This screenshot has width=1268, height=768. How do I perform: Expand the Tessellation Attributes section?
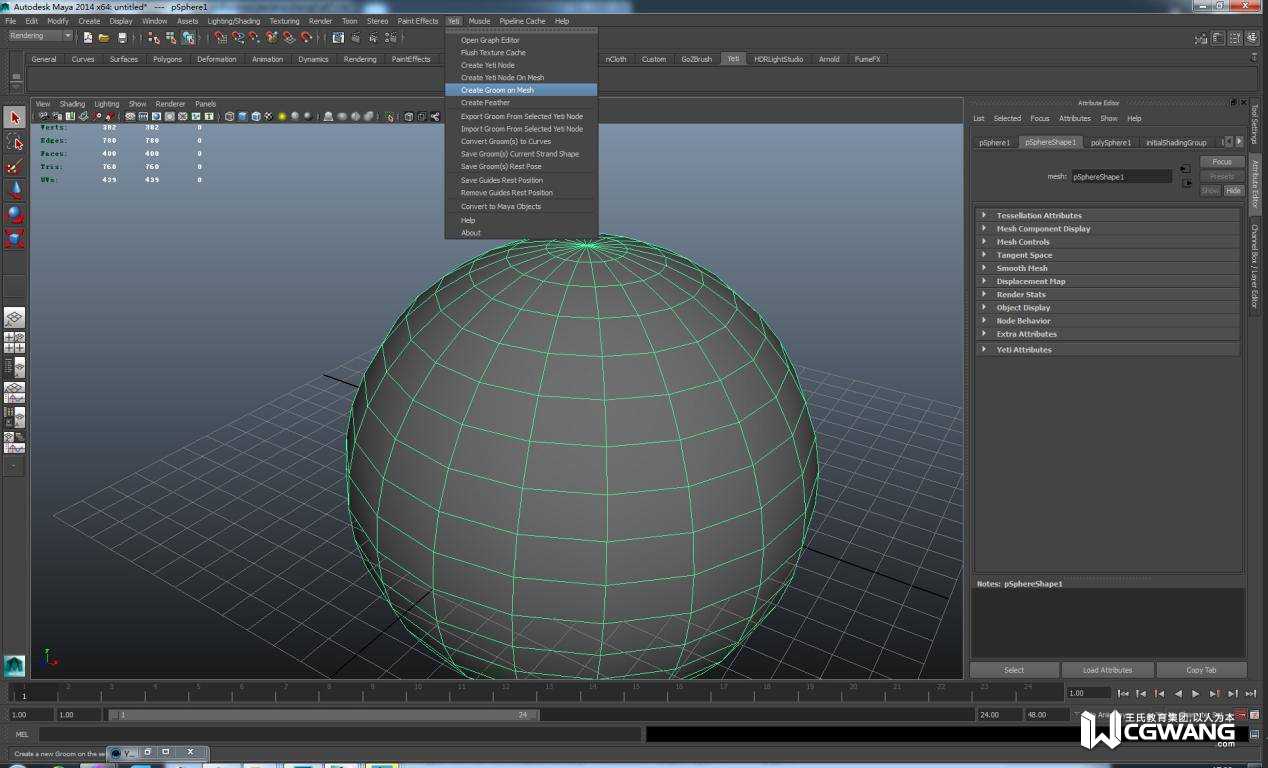tap(1038, 215)
